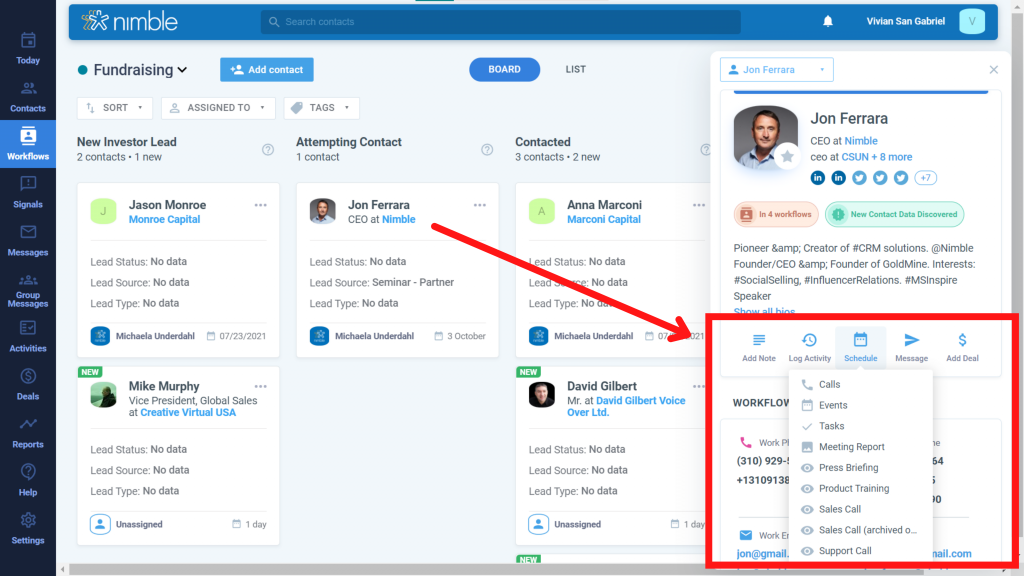
Task: Expand the SORT dropdown
Action: coord(114,107)
